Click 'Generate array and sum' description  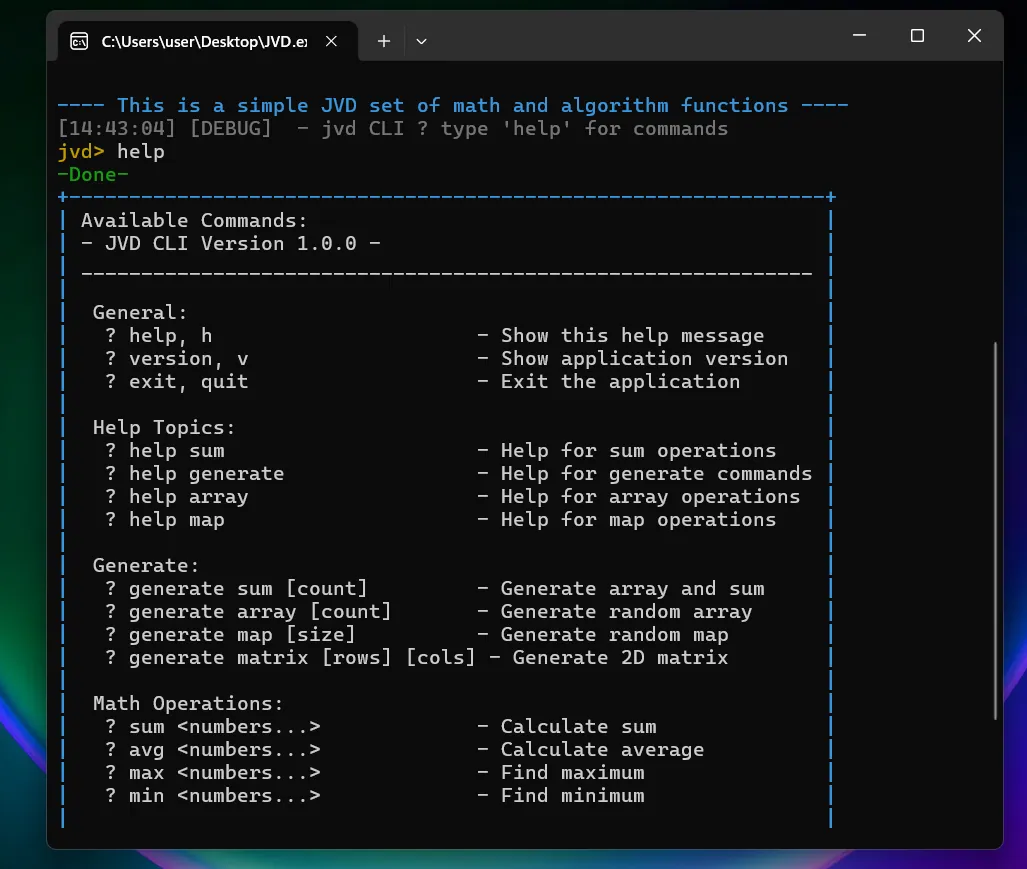point(633,589)
